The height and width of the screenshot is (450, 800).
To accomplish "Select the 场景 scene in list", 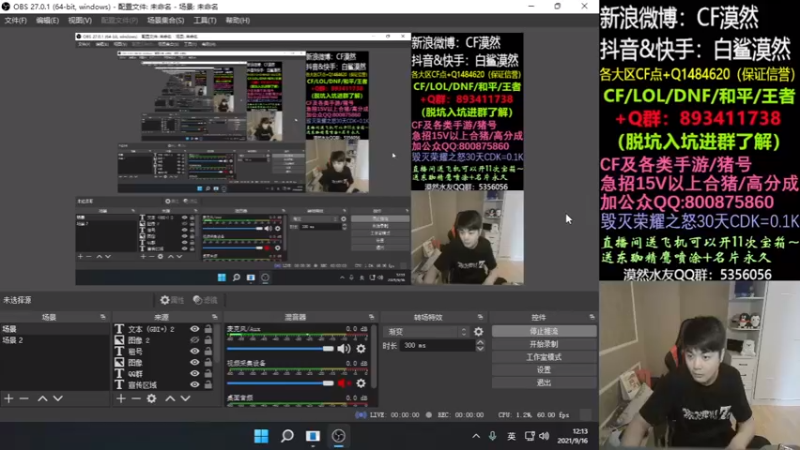I will click(x=55, y=329).
